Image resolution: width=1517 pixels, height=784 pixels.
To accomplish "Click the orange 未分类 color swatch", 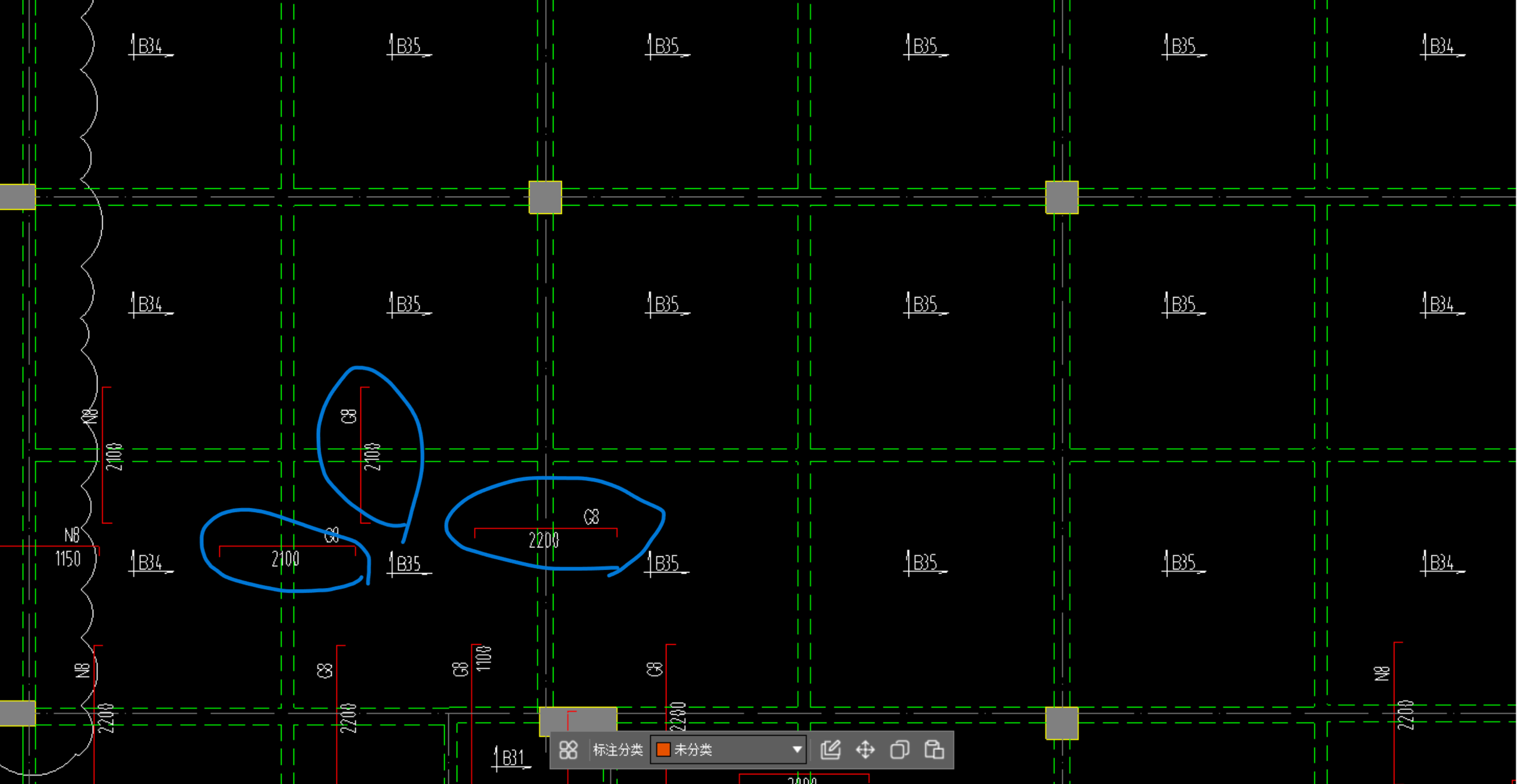I will tap(663, 749).
